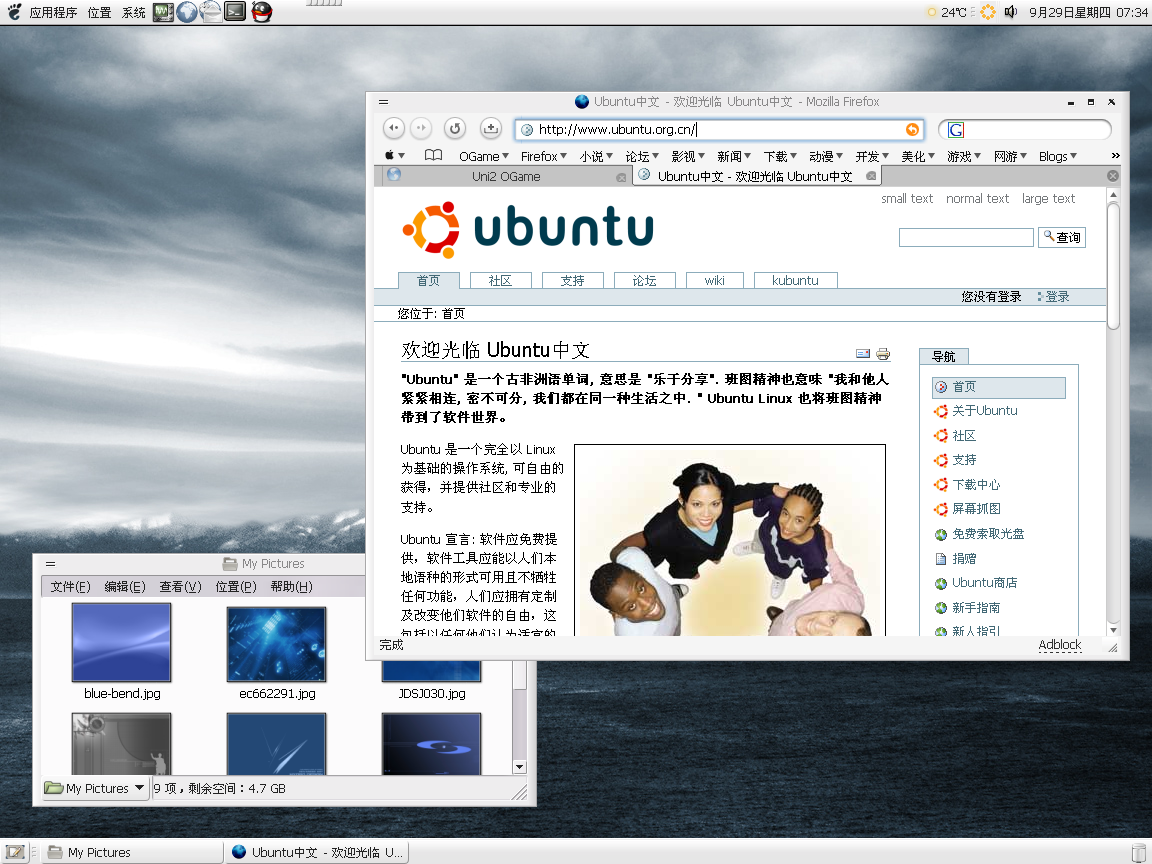Open the trash icon in bottom panel
Image resolution: width=1152 pixels, height=864 pixels.
click(x=1139, y=852)
